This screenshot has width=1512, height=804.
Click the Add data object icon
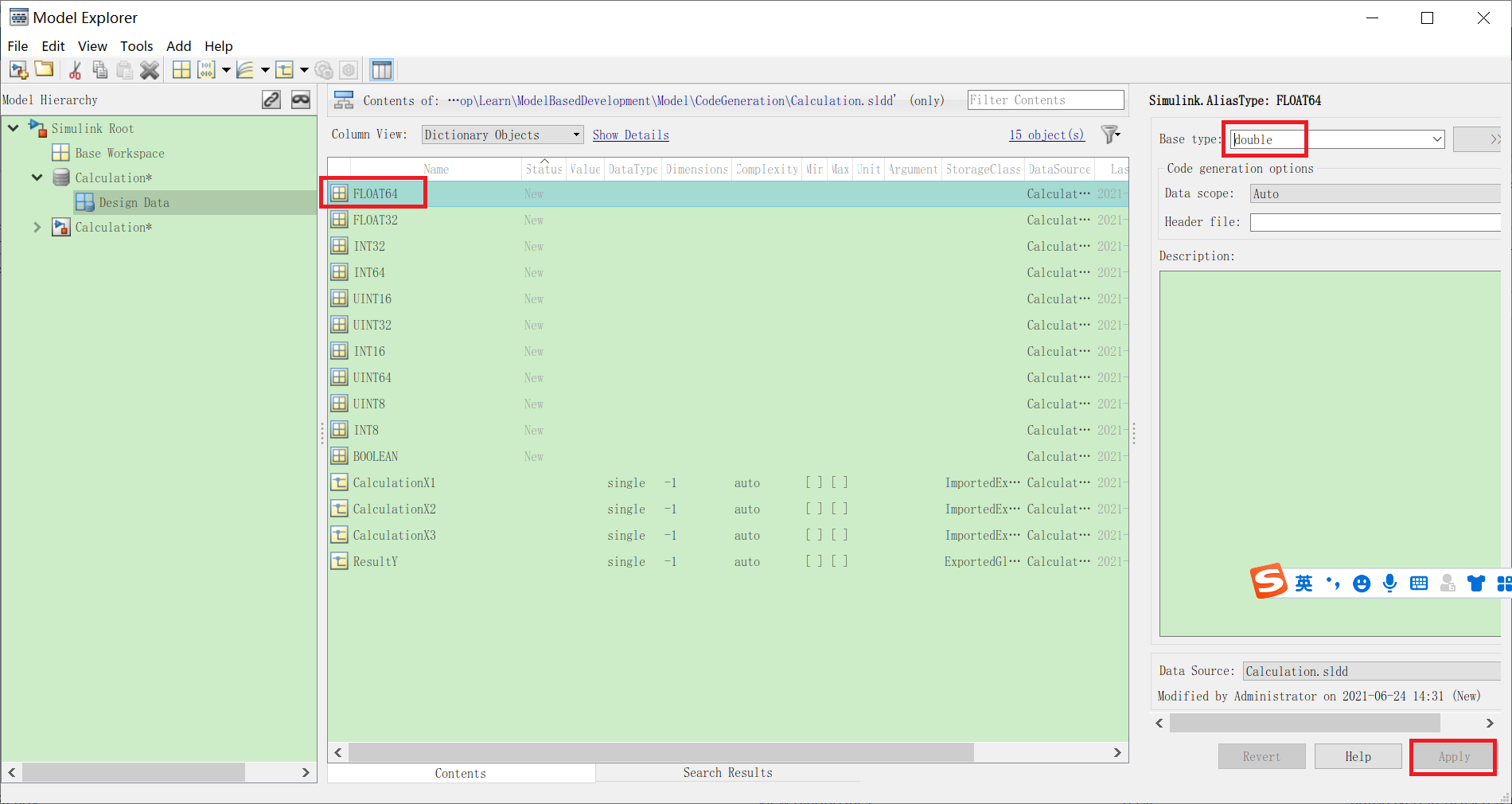pyautogui.click(x=284, y=70)
